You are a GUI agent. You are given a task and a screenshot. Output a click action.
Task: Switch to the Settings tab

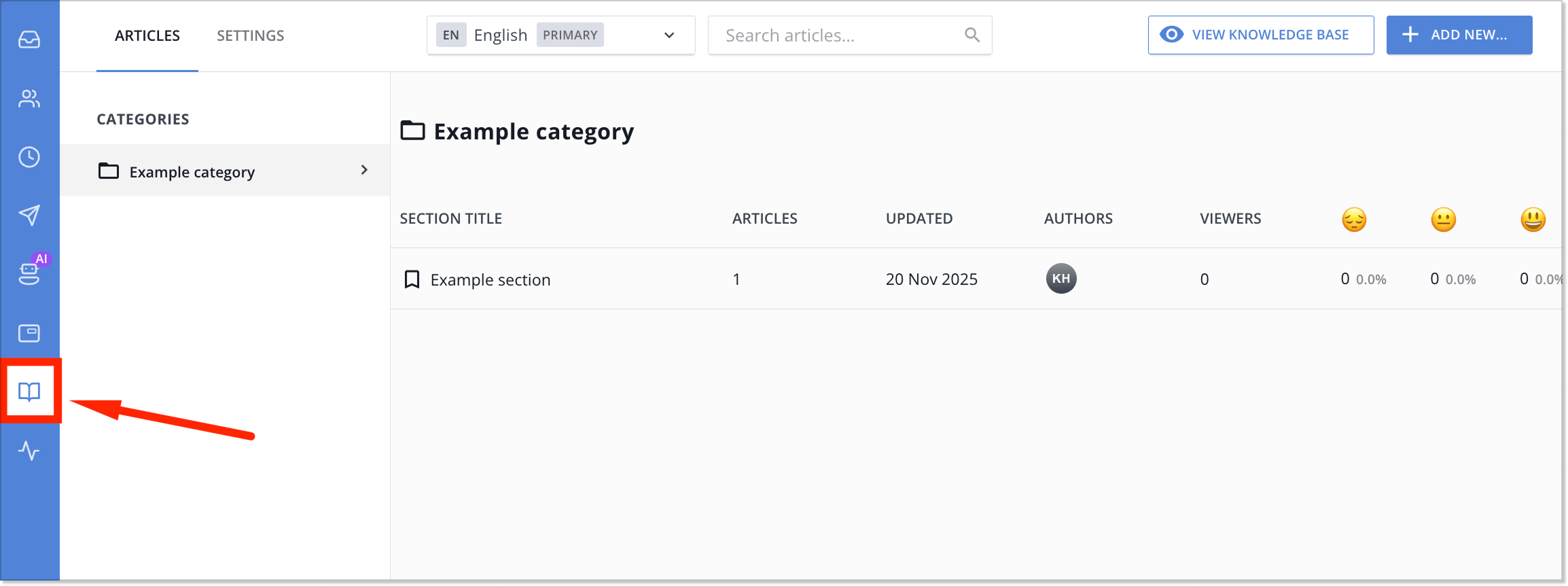(250, 35)
